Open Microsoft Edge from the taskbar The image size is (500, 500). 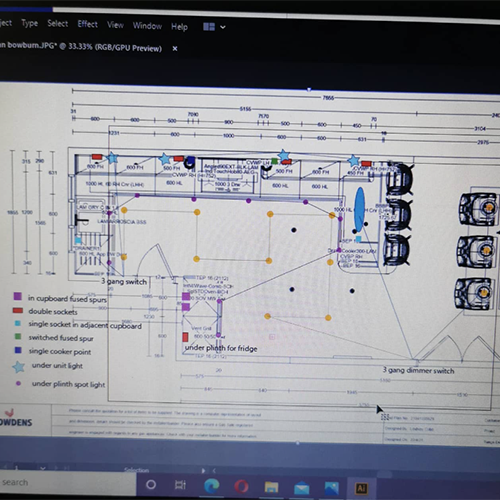(212, 486)
